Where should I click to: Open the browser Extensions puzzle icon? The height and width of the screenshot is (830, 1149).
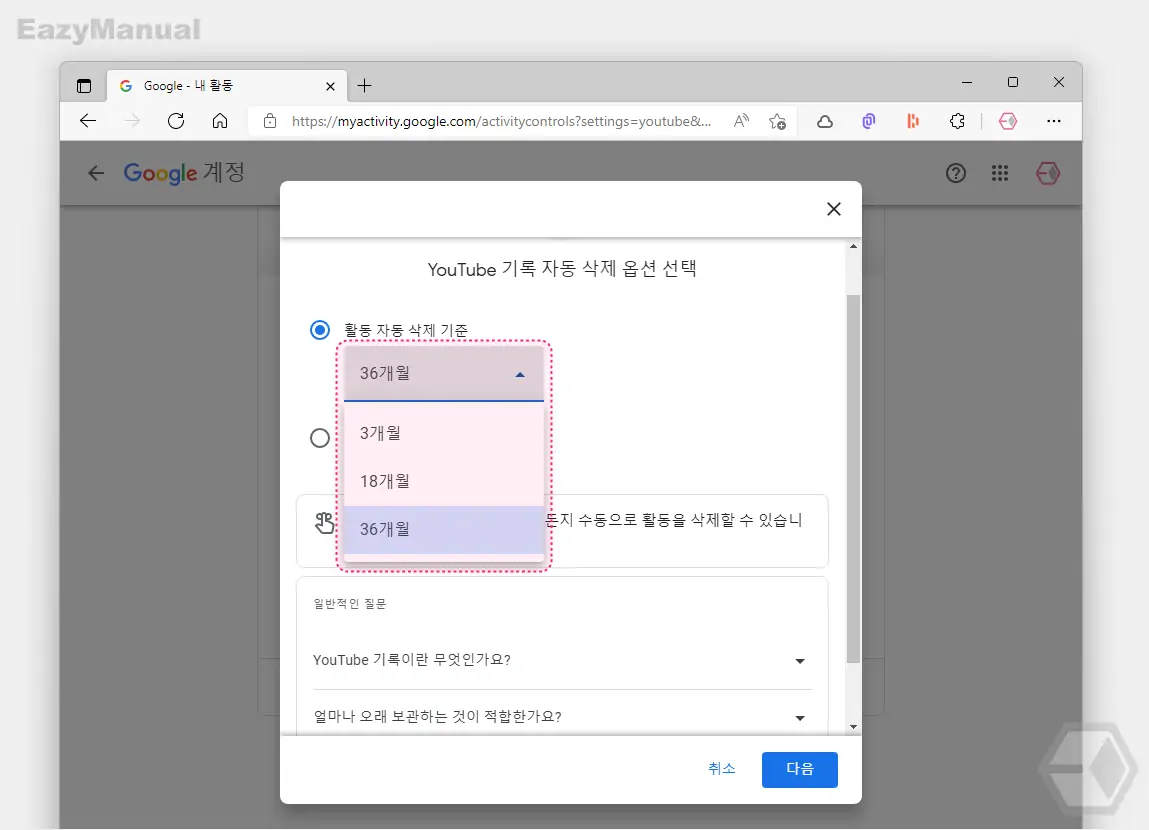(x=957, y=121)
